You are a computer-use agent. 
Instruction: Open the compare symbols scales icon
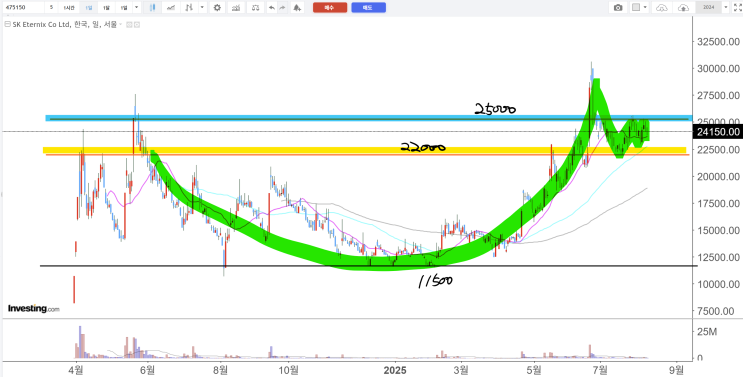[x=255, y=8]
